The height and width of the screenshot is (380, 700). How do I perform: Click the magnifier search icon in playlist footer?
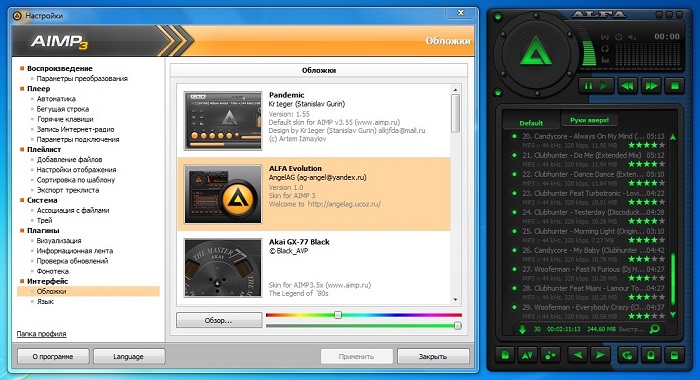point(654,329)
